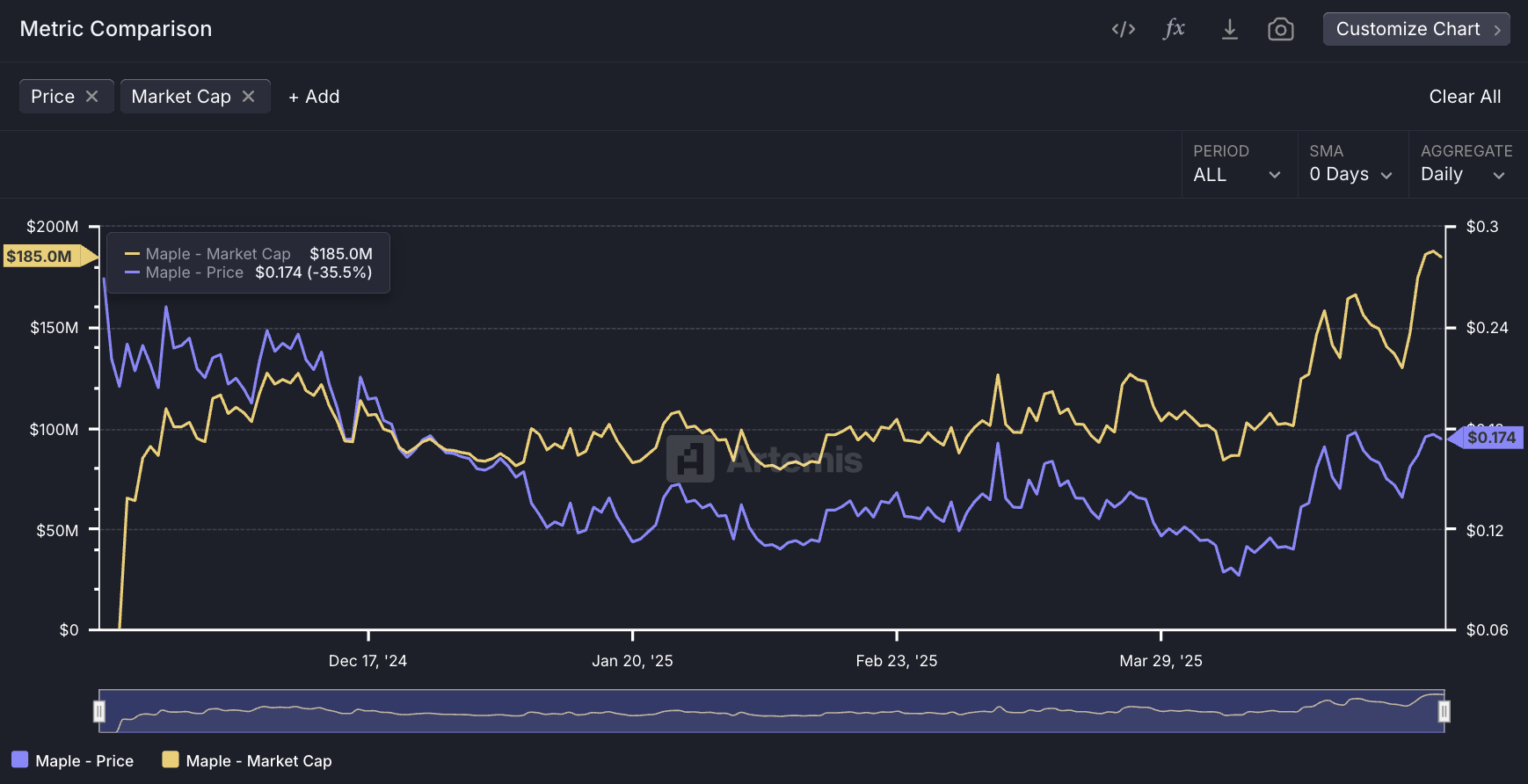Open the embed code icon
1528x784 pixels.
pos(1123,30)
